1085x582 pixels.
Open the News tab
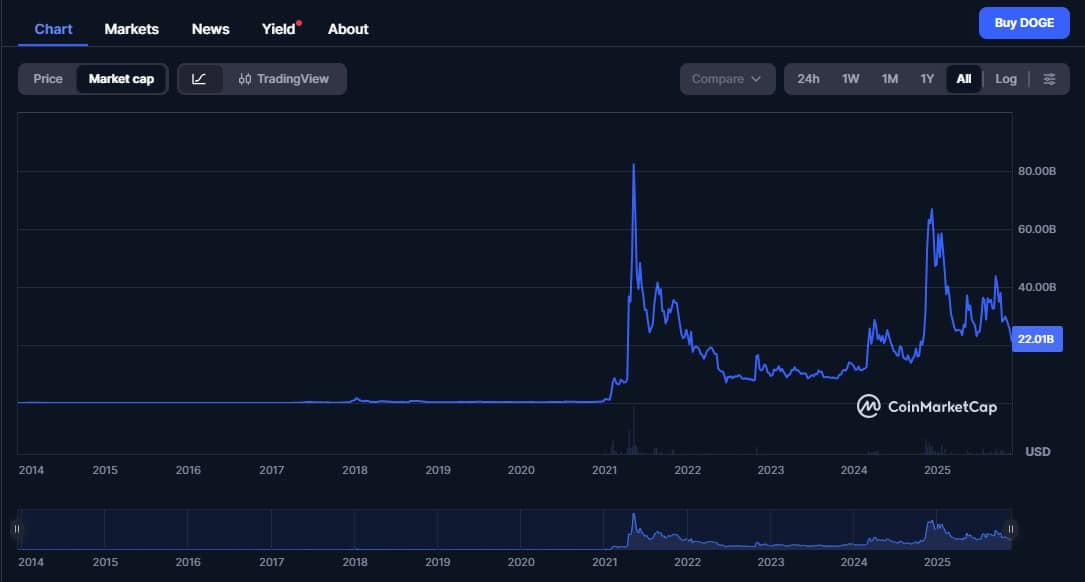click(210, 29)
